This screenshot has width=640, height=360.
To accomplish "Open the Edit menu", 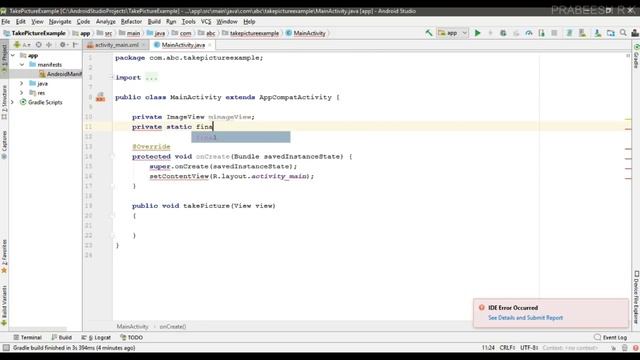I will (20, 22).
